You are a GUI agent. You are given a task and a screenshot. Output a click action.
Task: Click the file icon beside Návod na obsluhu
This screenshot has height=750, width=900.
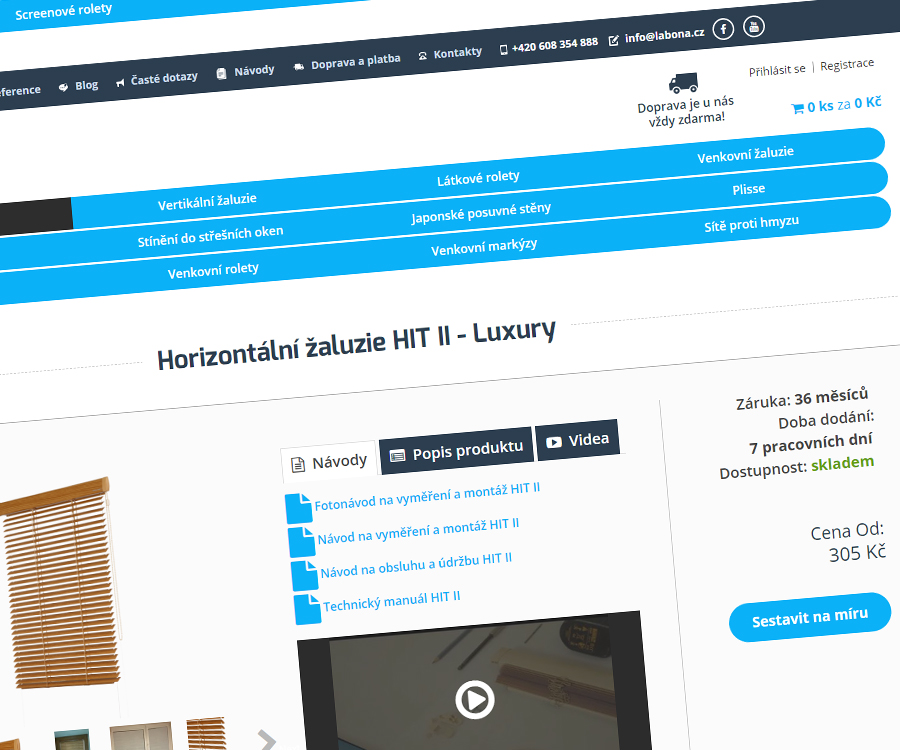(x=304, y=576)
